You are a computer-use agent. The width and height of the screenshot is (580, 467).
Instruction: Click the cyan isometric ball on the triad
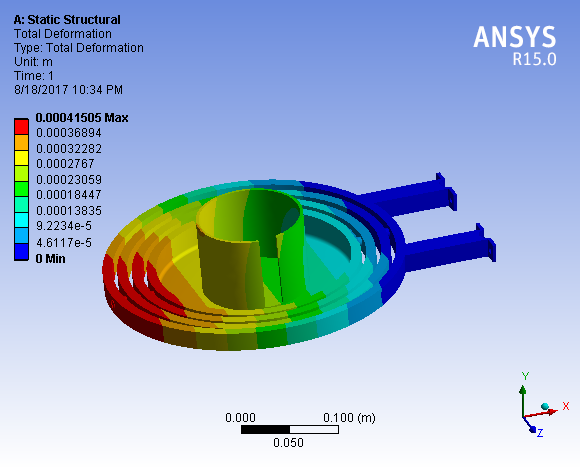click(545, 407)
